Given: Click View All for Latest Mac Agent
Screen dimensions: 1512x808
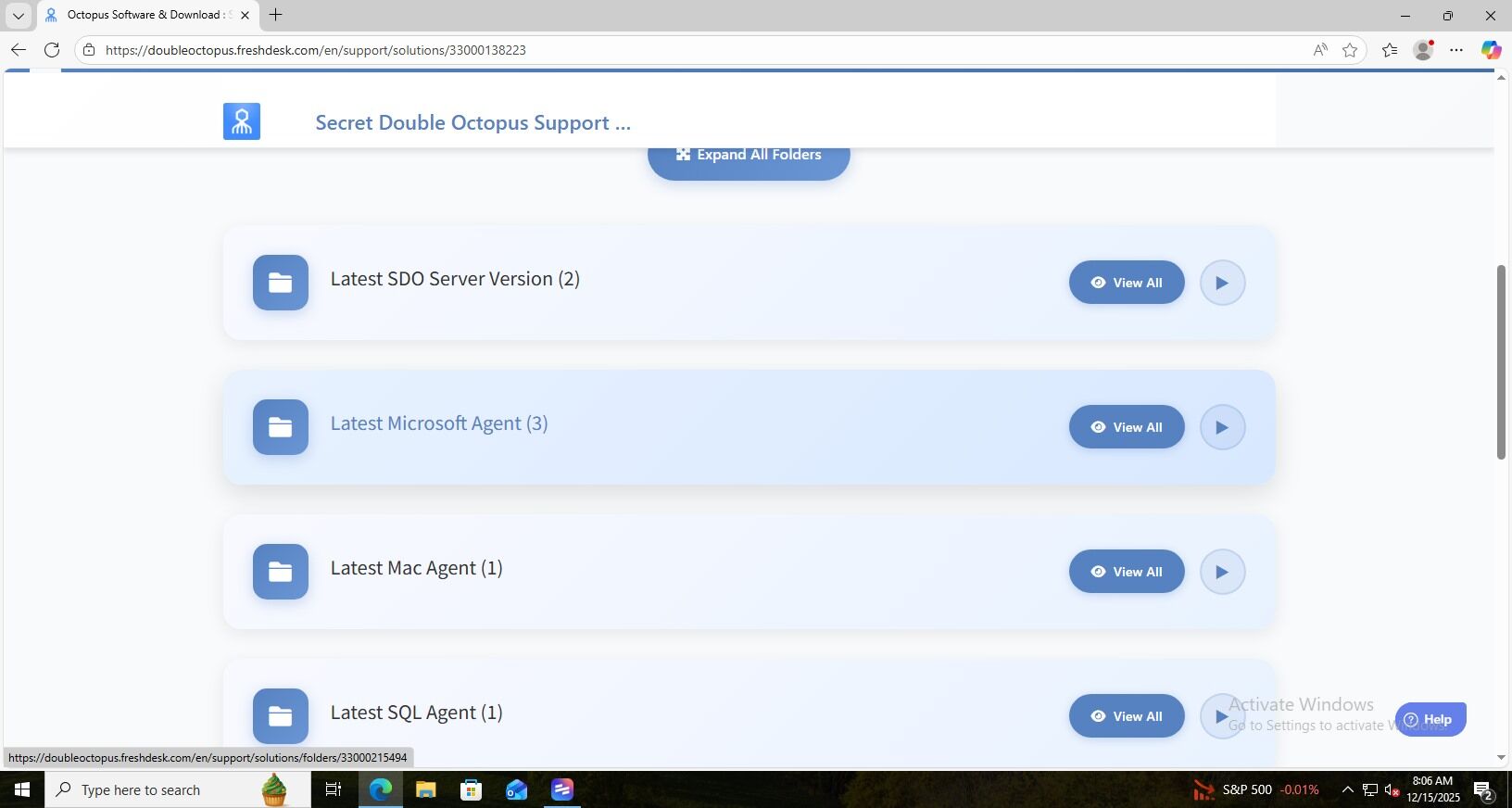Looking at the screenshot, I should pyautogui.click(x=1127, y=572).
